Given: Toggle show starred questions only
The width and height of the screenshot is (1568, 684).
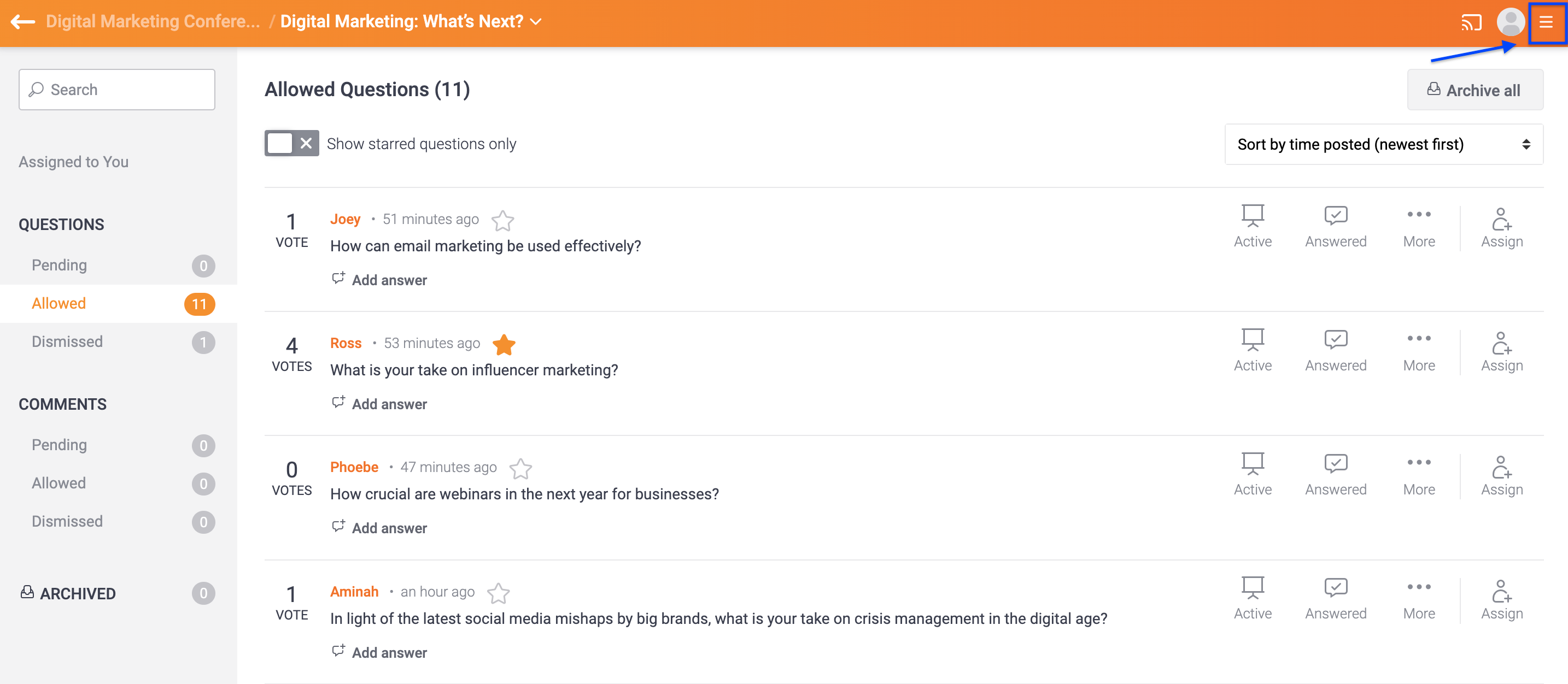Looking at the screenshot, I should point(291,144).
